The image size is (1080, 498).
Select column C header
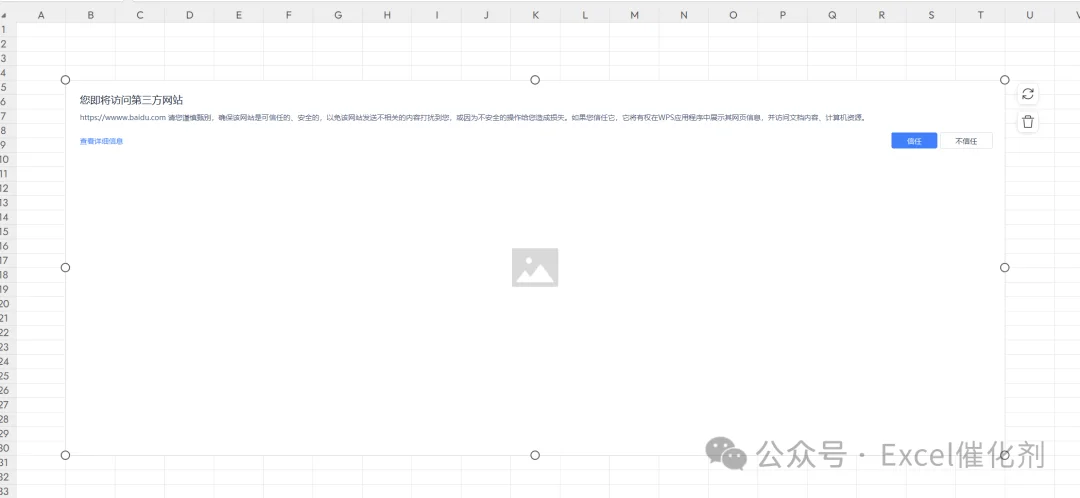[140, 15]
